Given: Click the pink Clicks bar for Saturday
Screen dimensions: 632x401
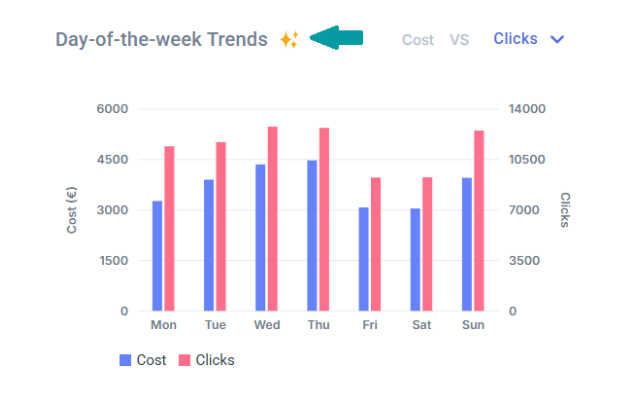Looking at the screenshot, I should pyautogui.click(x=427, y=244).
